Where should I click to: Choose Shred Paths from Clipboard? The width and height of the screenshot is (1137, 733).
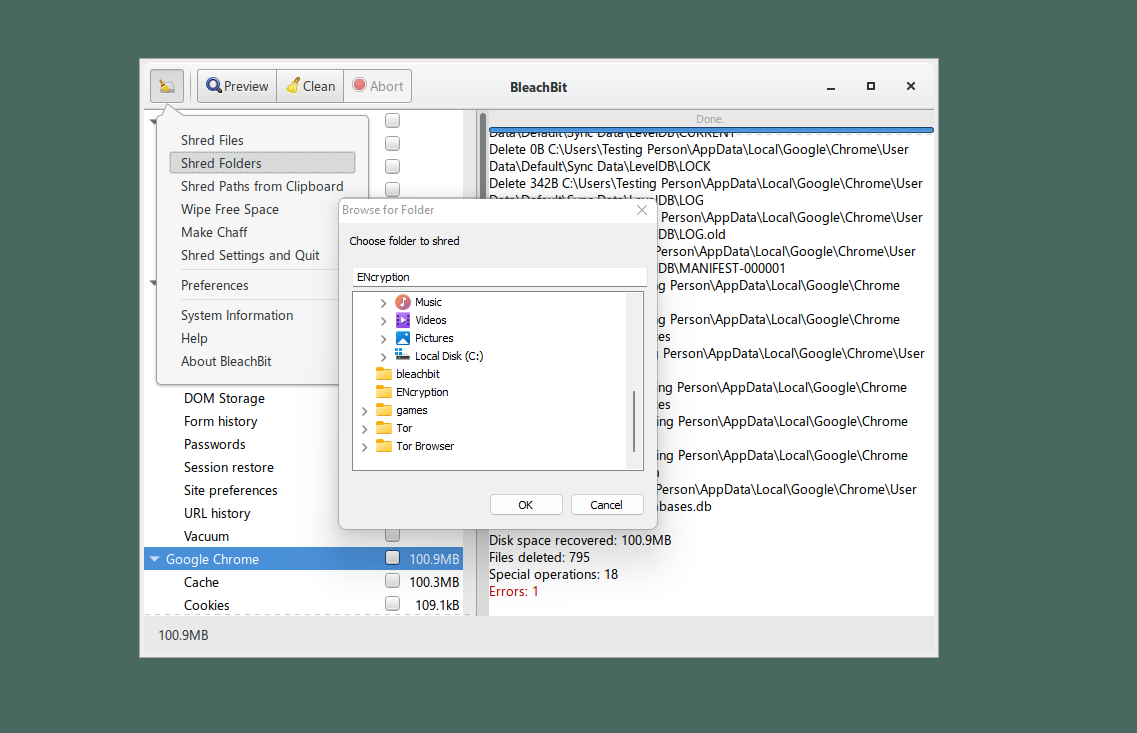click(262, 186)
